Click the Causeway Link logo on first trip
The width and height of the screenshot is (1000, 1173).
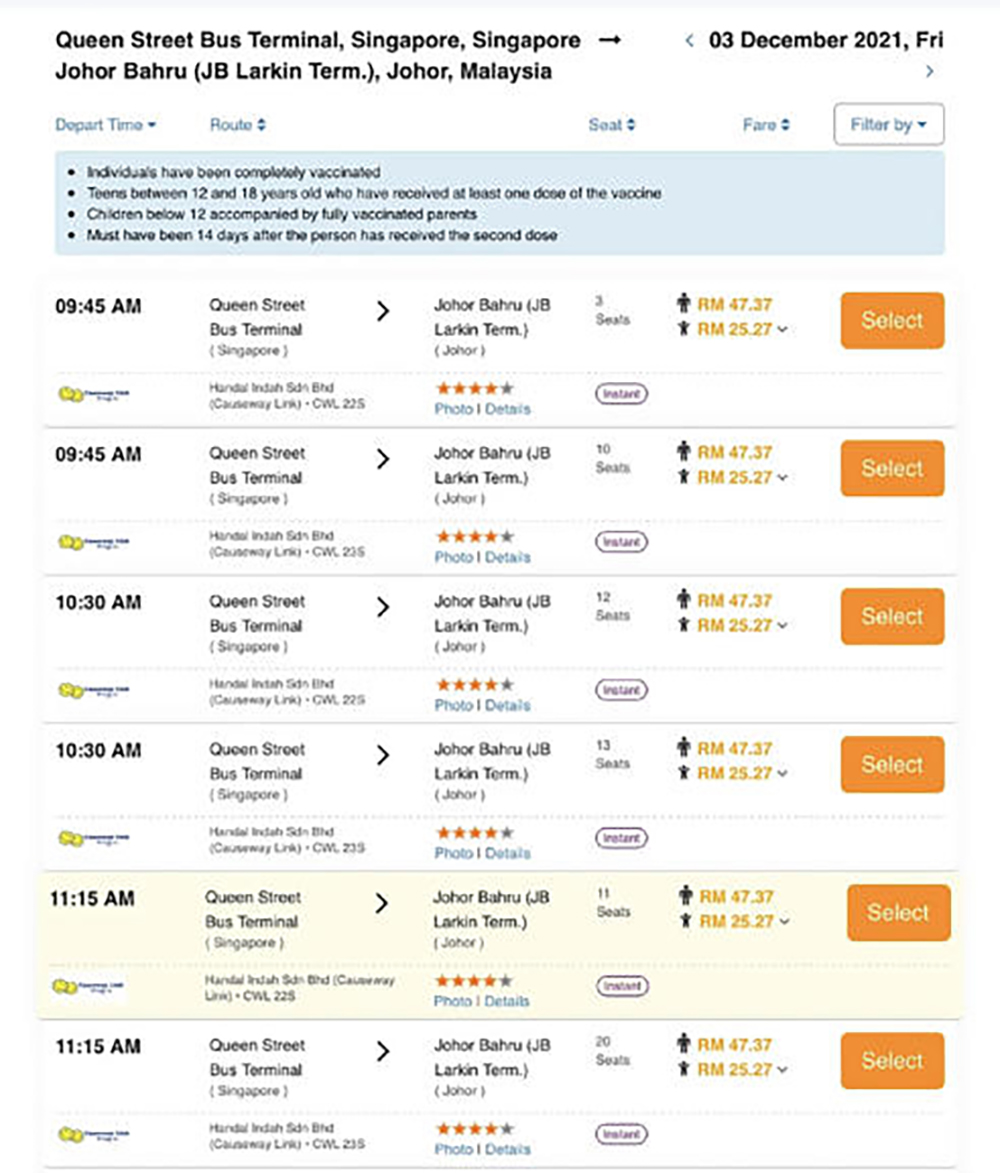click(x=94, y=394)
